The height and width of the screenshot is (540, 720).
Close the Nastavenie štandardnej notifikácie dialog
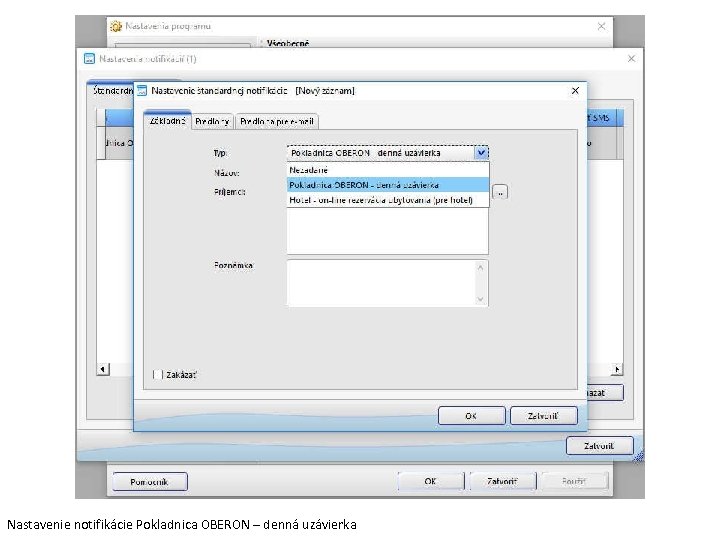[575, 91]
